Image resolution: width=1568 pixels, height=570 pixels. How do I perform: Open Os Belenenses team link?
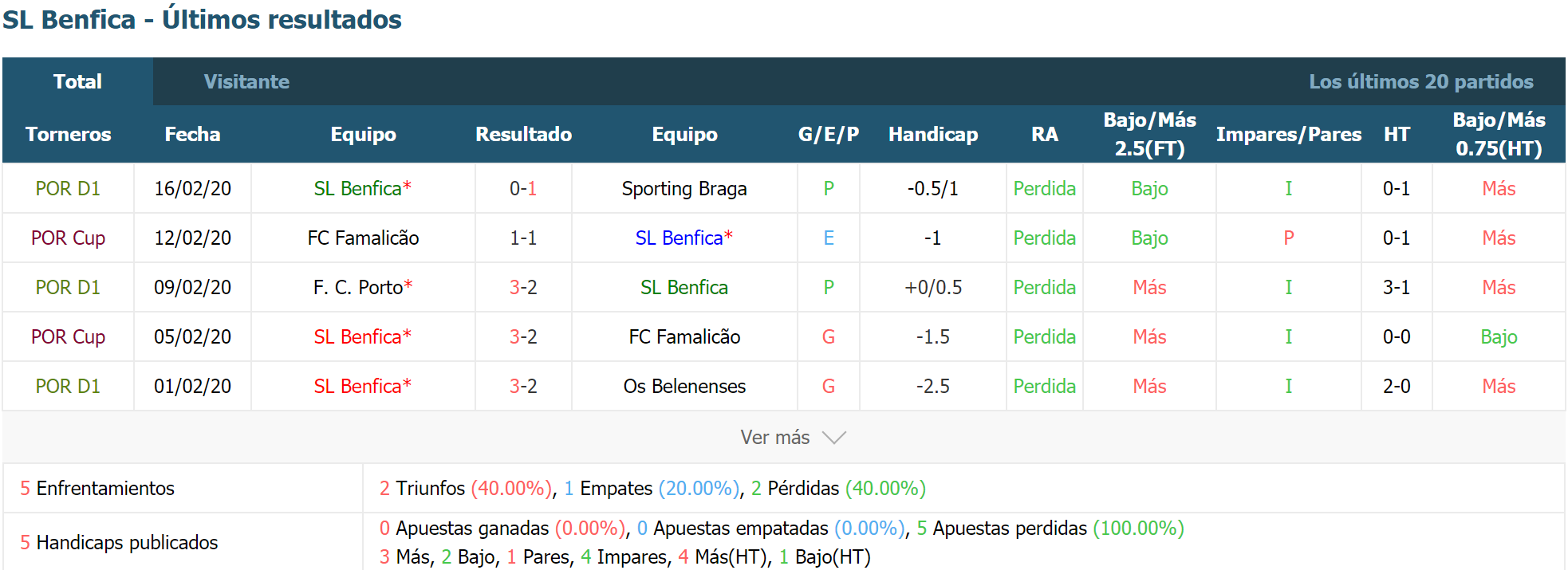click(684, 387)
